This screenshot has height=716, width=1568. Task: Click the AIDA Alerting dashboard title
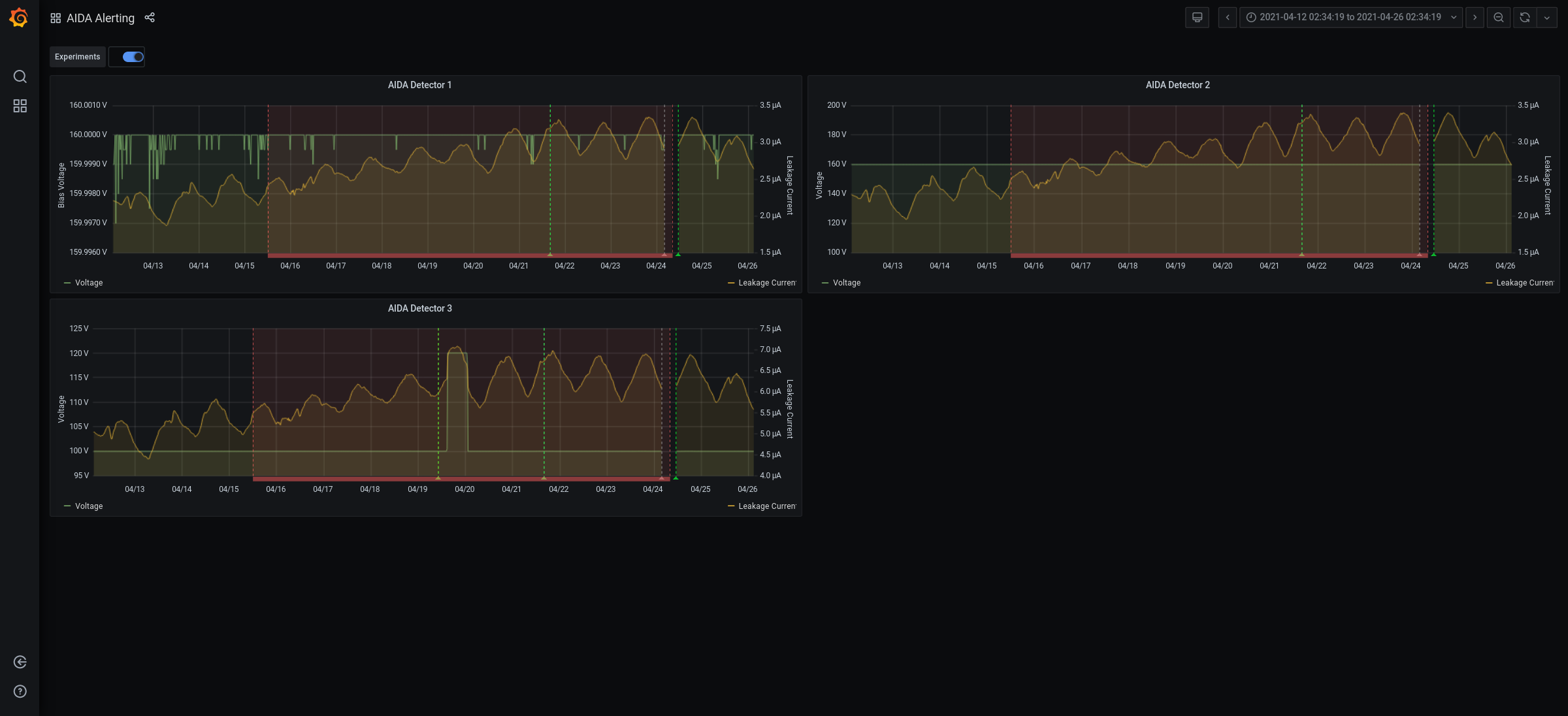pos(101,18)
